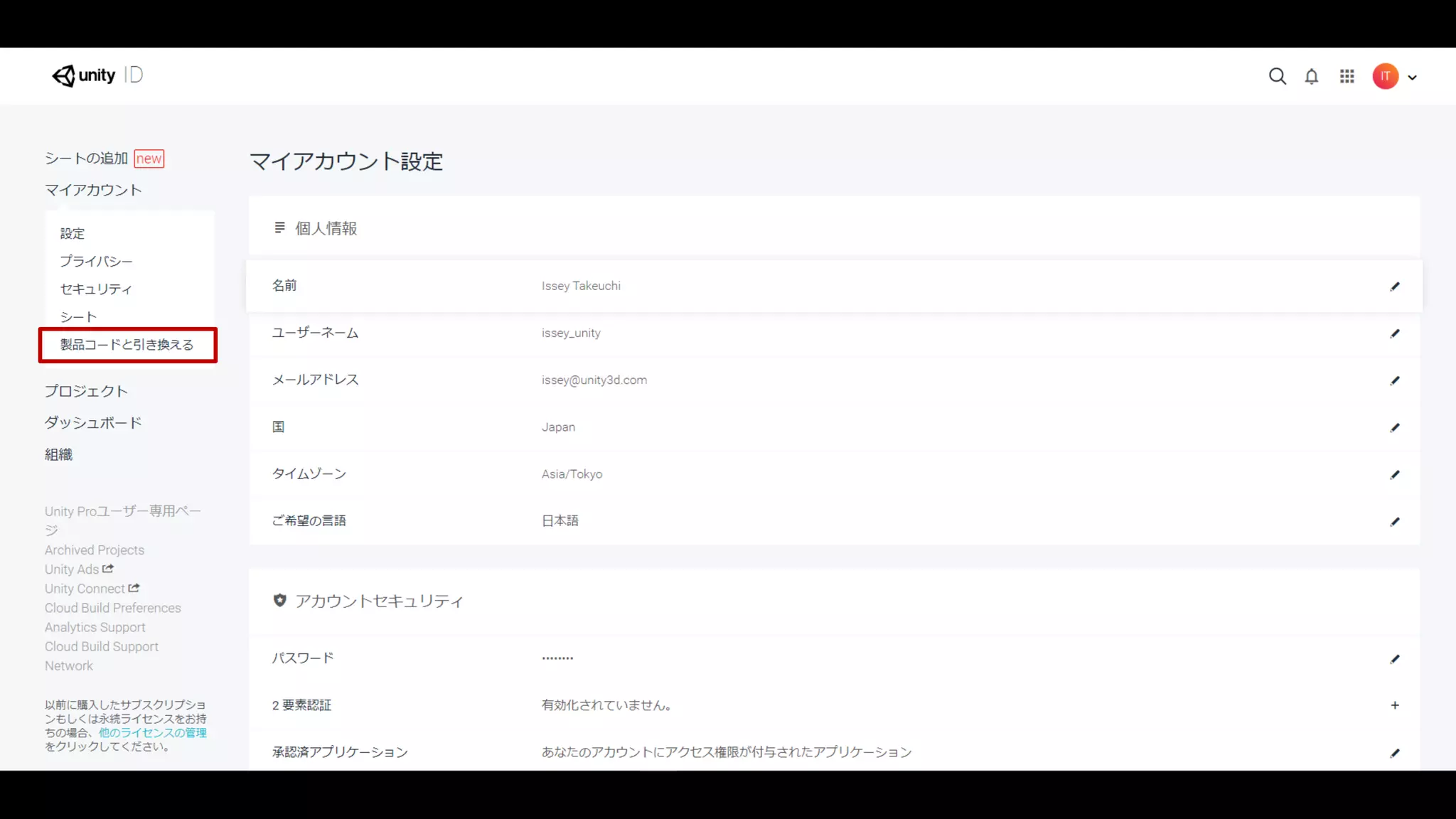This screenshot has width=1456, height=819.
Task: Edit the username pencil icon
Action: pyautogui.click(x=1394, y=333)
